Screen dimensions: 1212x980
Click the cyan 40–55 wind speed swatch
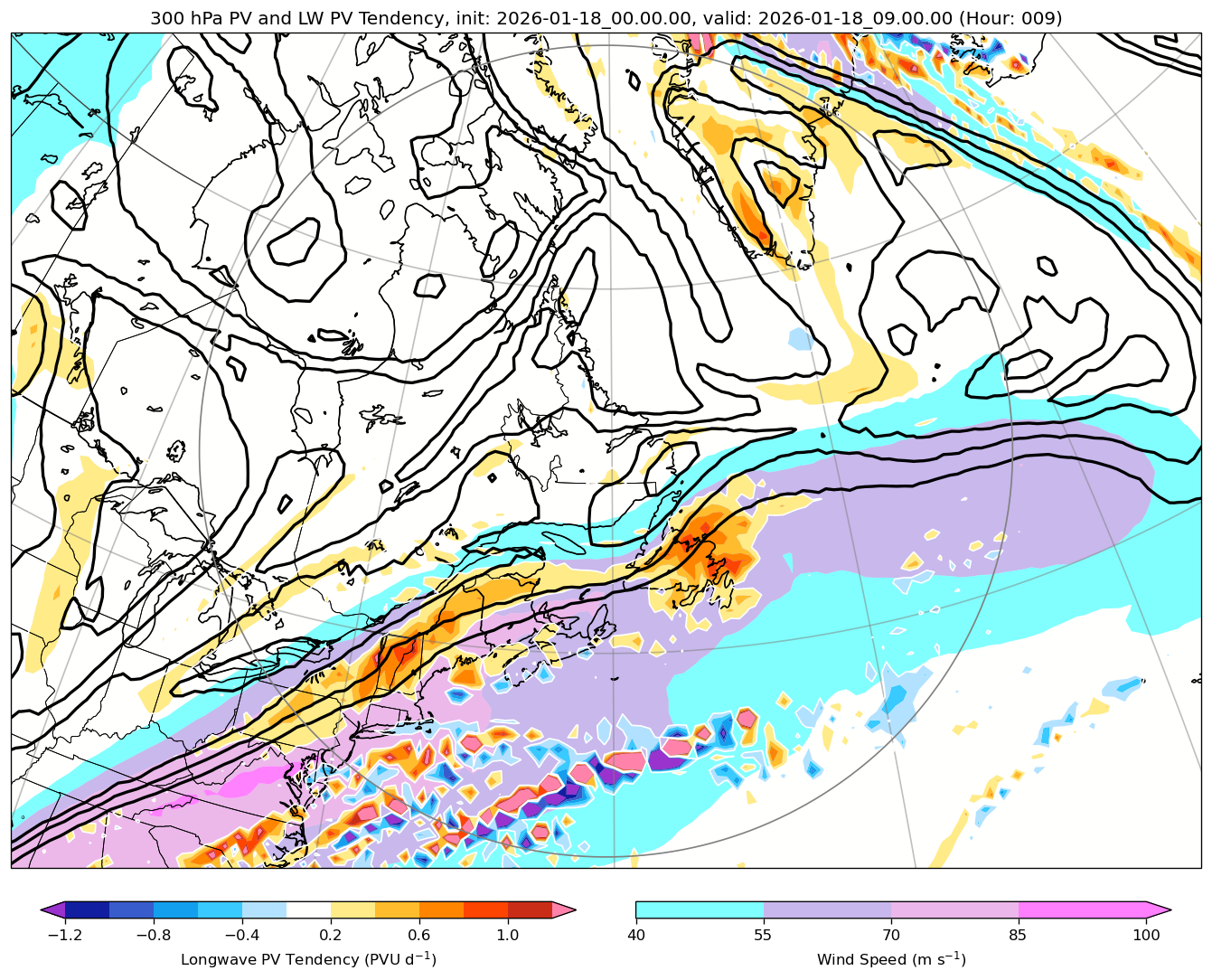[700, 909]
